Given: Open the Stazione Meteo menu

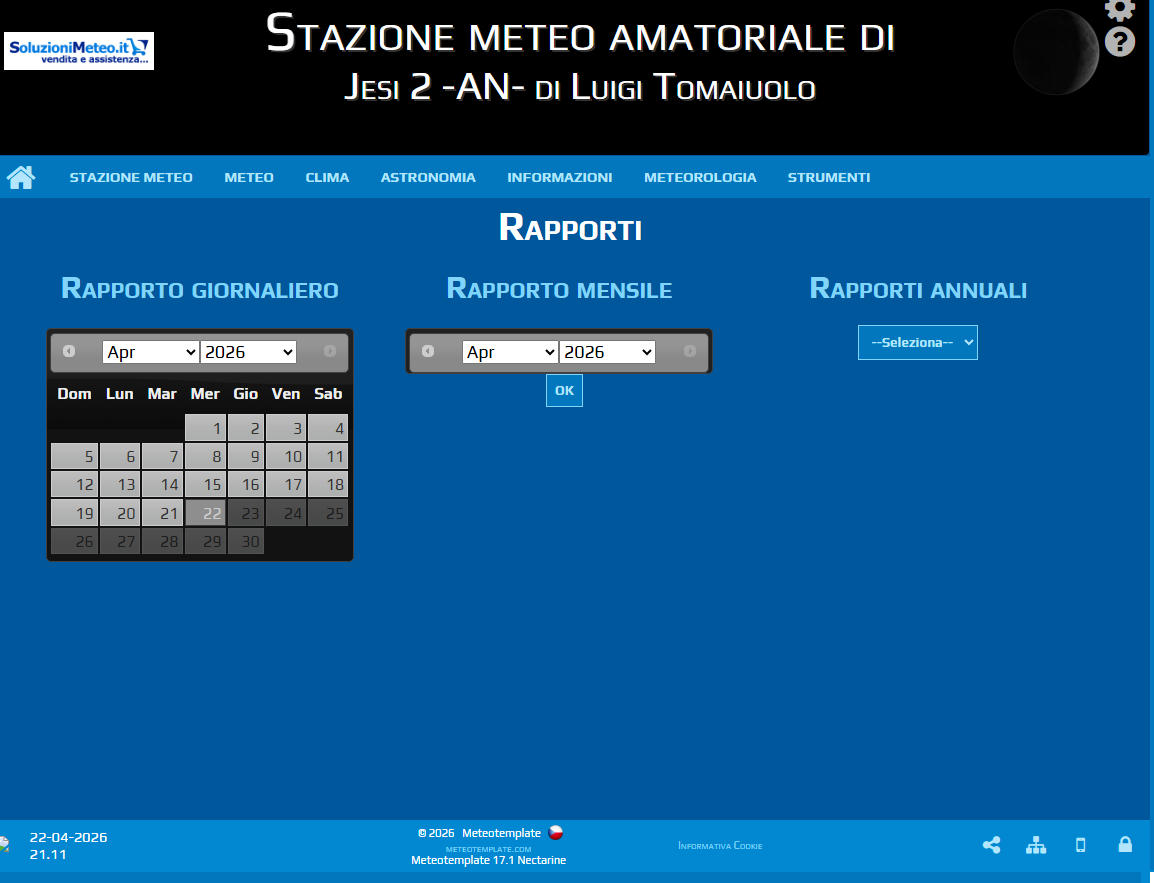Looking at the screenshot, I should click(131, 178).
